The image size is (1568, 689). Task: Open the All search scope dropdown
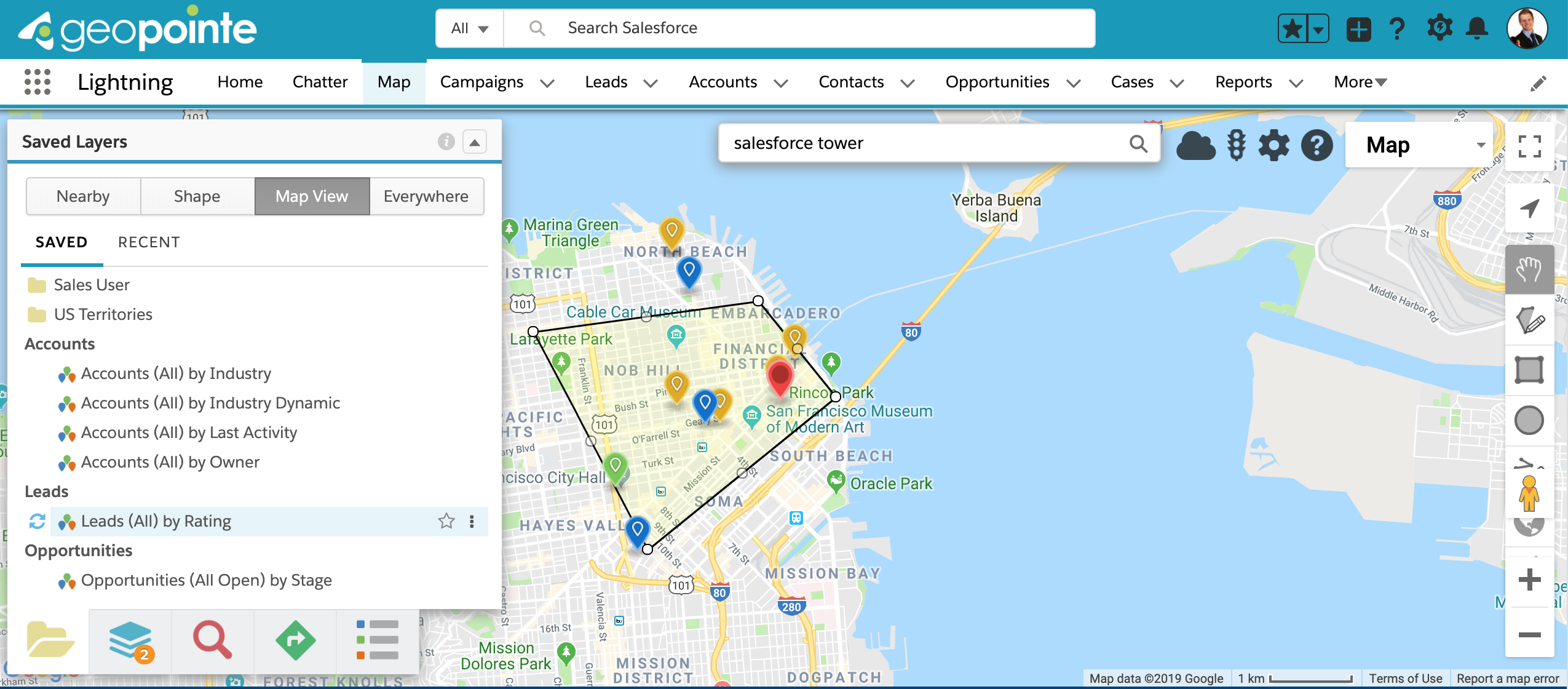click(x=470, y=28)
